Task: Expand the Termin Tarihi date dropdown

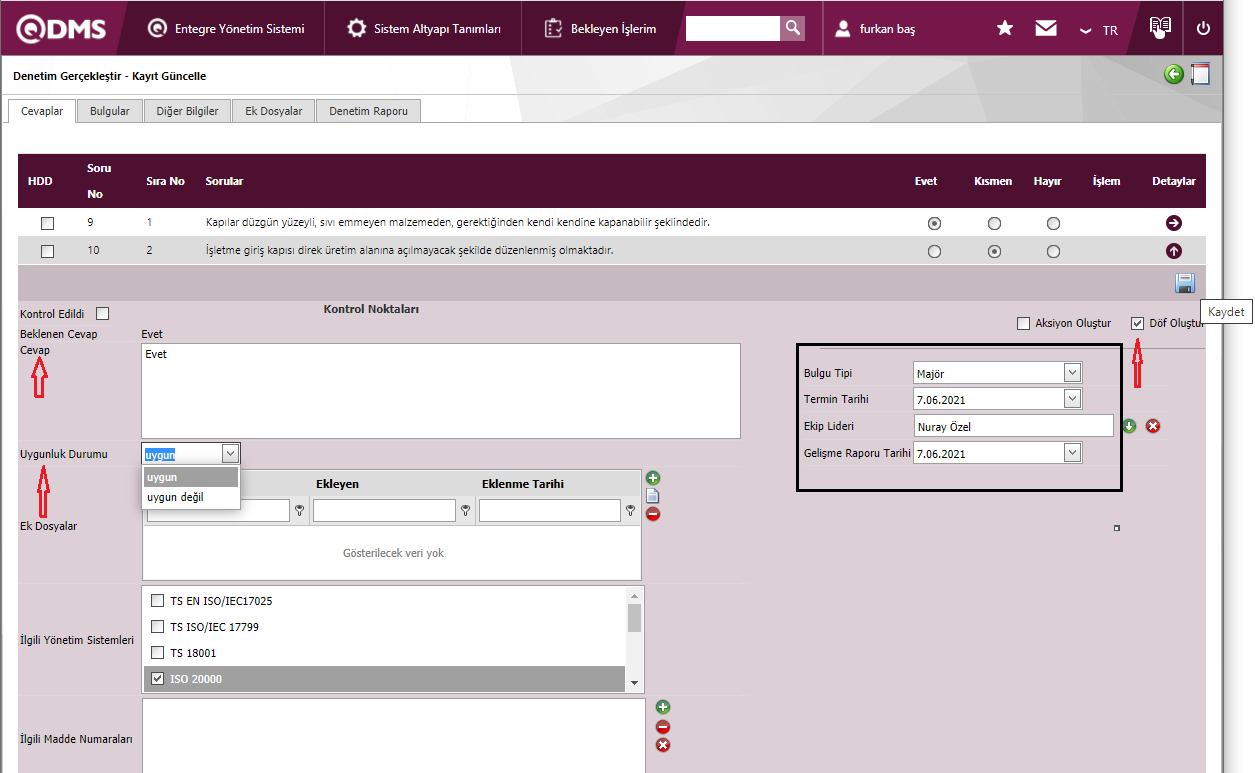Action: coord(1072,399)
